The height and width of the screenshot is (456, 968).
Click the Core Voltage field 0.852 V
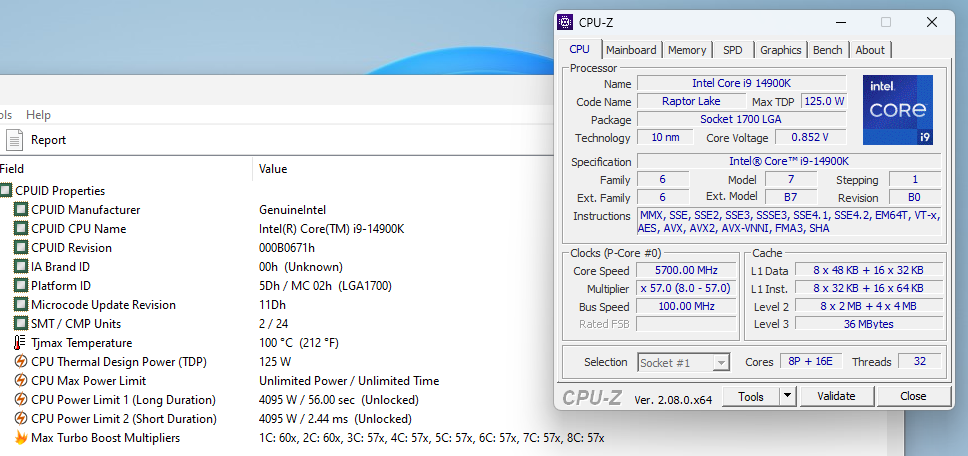point(810,137)
